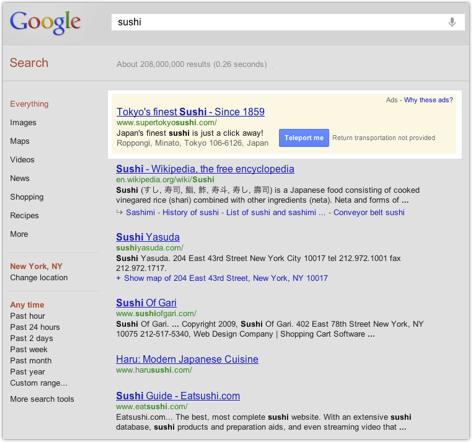
Task: Click the Google logo
Action: pos(45,23)
